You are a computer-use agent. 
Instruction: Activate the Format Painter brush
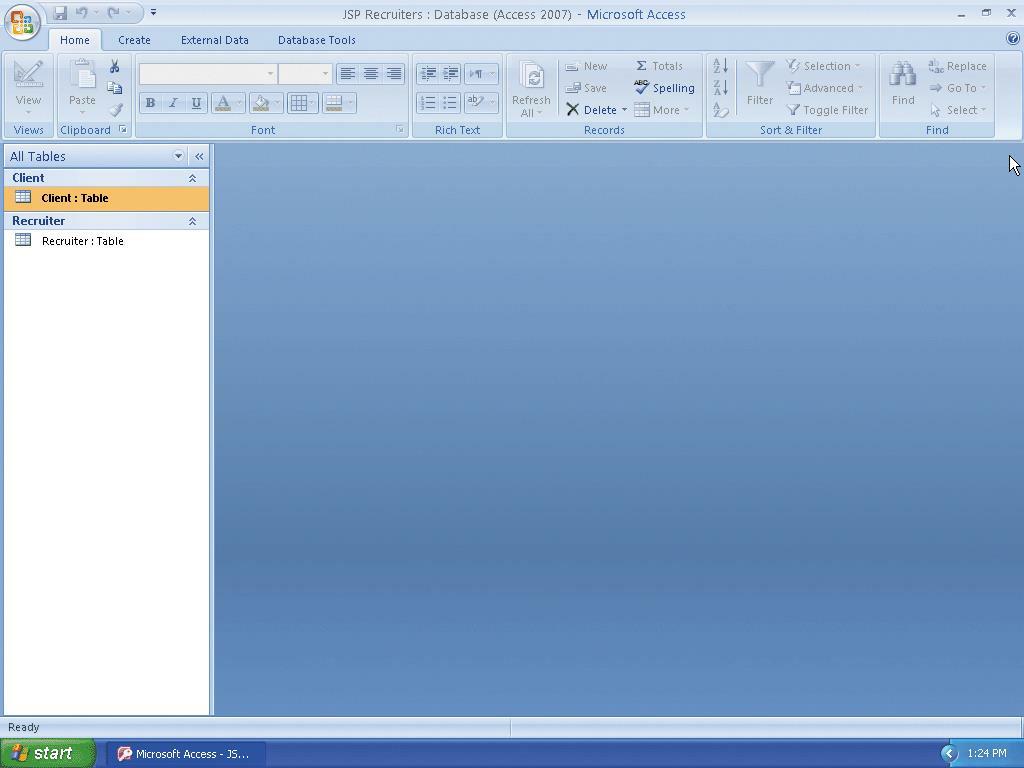pos(116,110)
